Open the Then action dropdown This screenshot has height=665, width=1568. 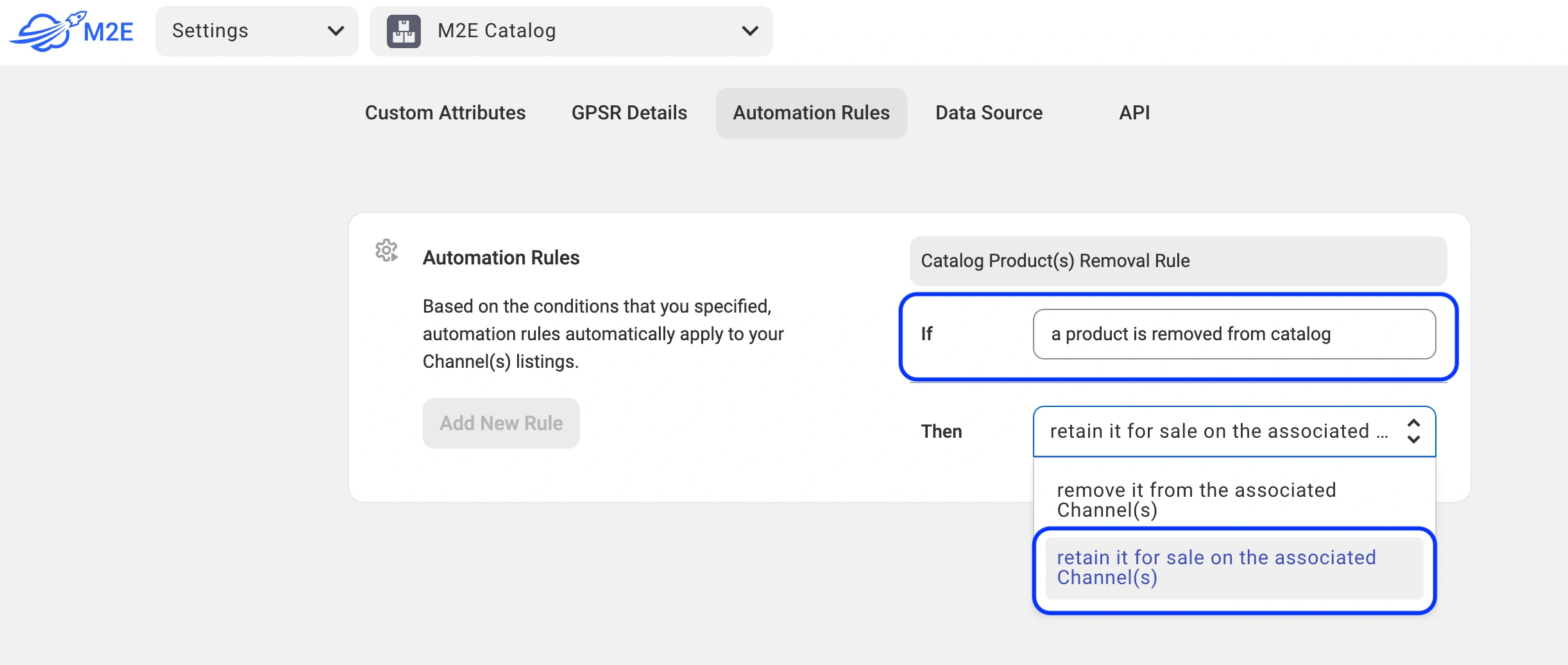pos(1233,431)
